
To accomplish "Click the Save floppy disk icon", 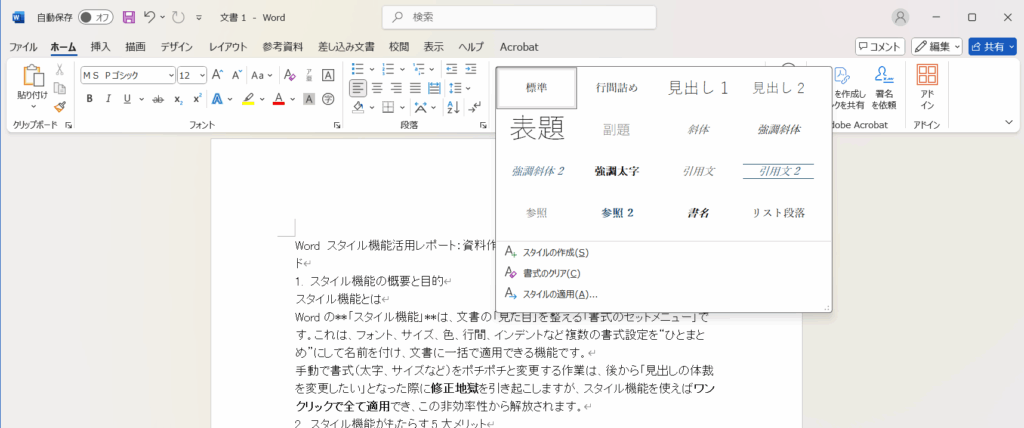I will tap(128, 17).
